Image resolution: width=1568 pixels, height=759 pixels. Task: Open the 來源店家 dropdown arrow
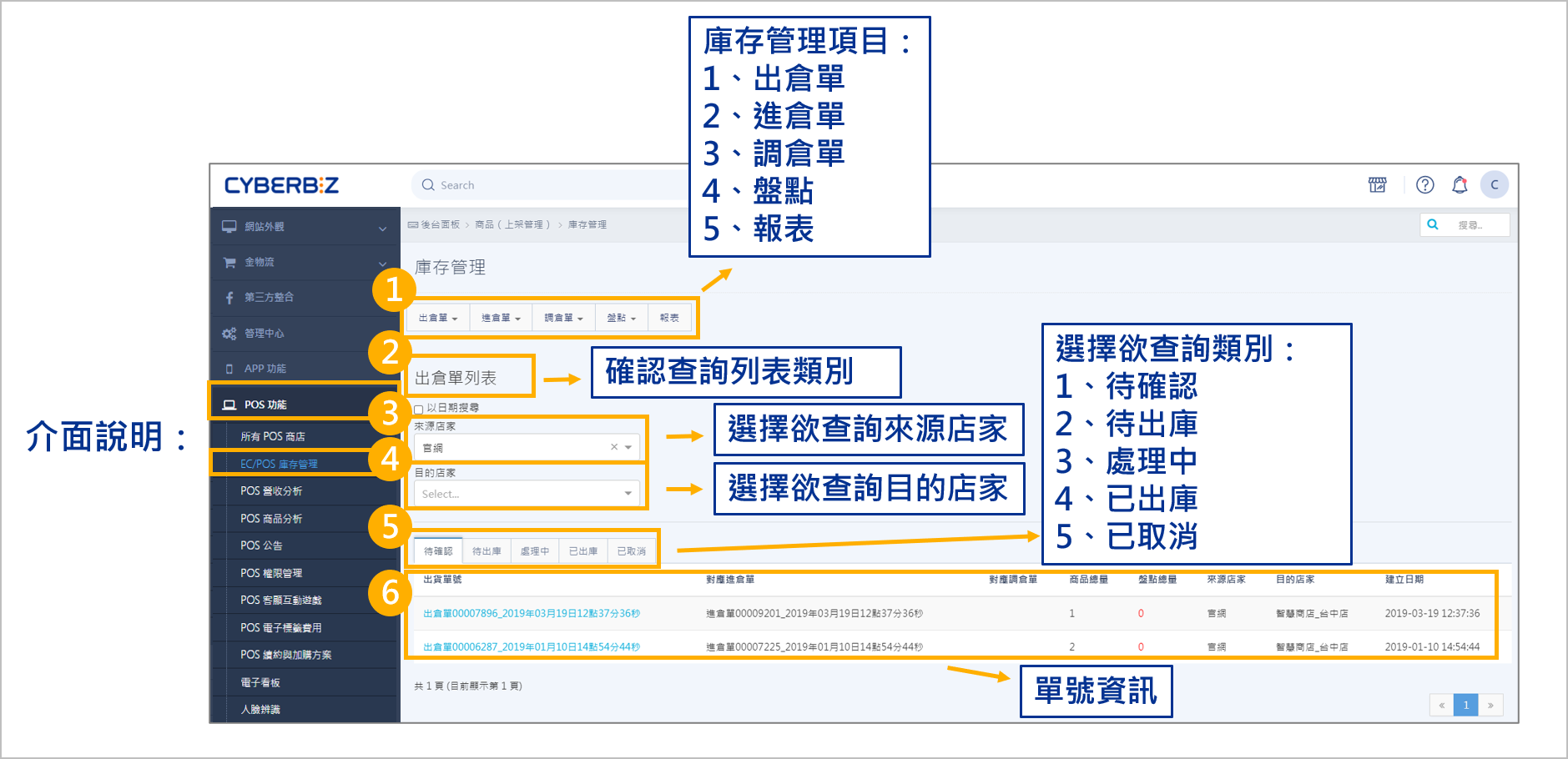click(628, 447)
